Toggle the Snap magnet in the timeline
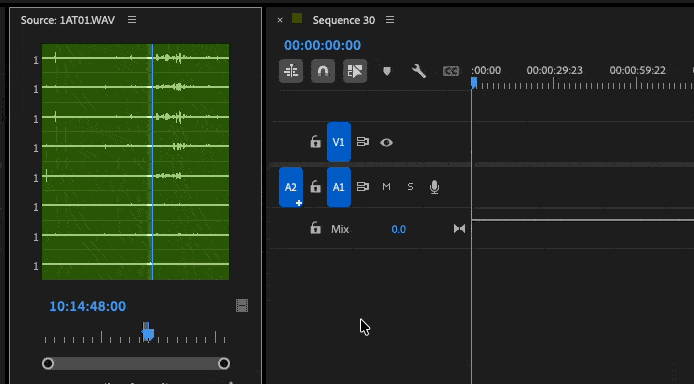The image size is (694, 384). point(323,71)
